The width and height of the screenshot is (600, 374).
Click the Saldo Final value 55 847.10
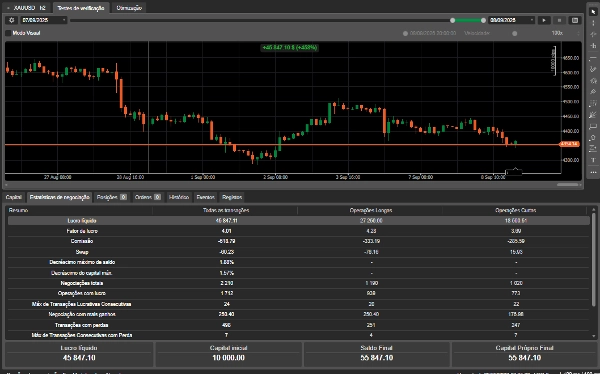pyautogui.click(x=377, y=358)
